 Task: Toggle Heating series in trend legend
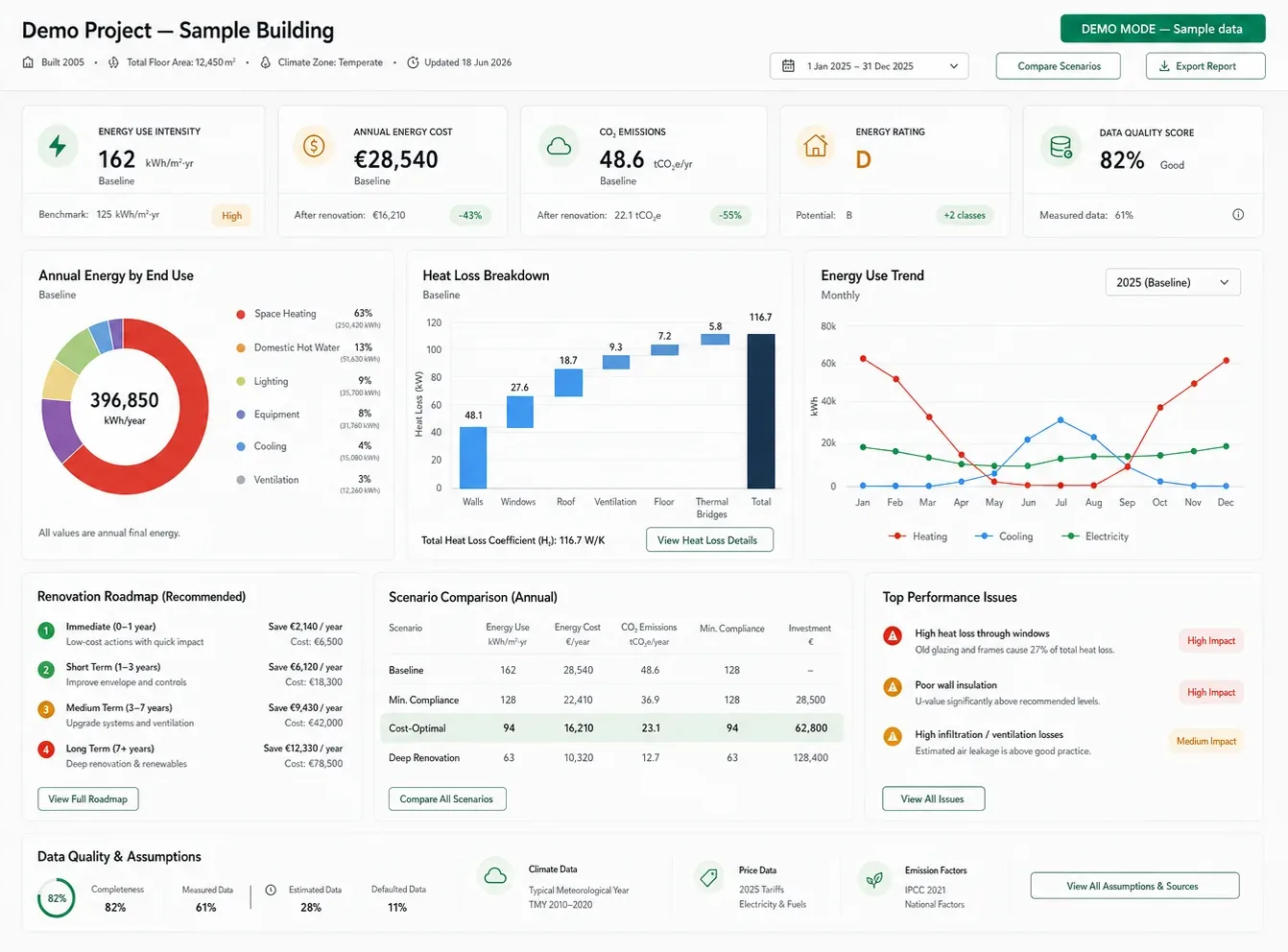918,536
